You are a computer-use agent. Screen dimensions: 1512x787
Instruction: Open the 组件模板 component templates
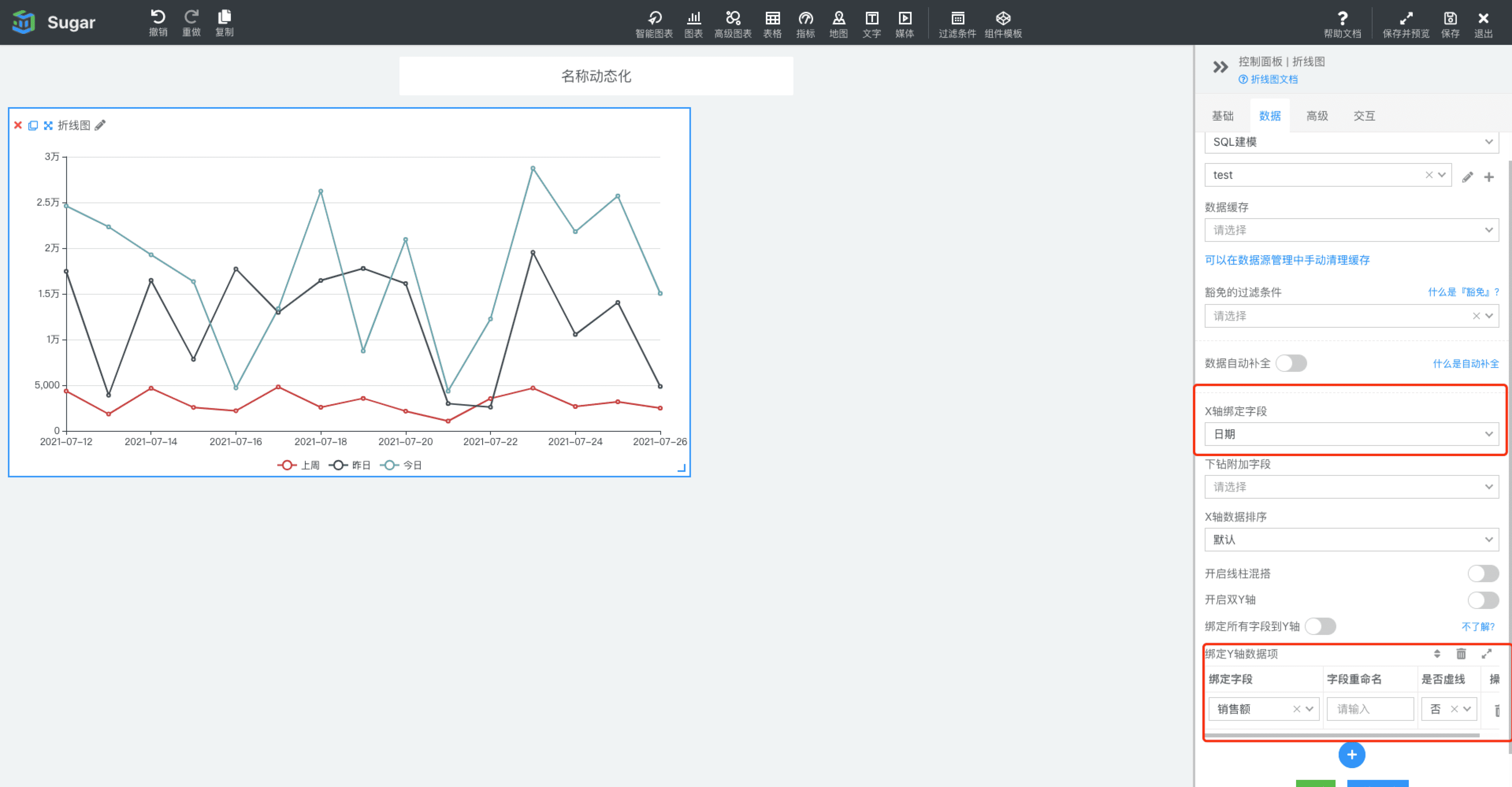click(1003, 25)
